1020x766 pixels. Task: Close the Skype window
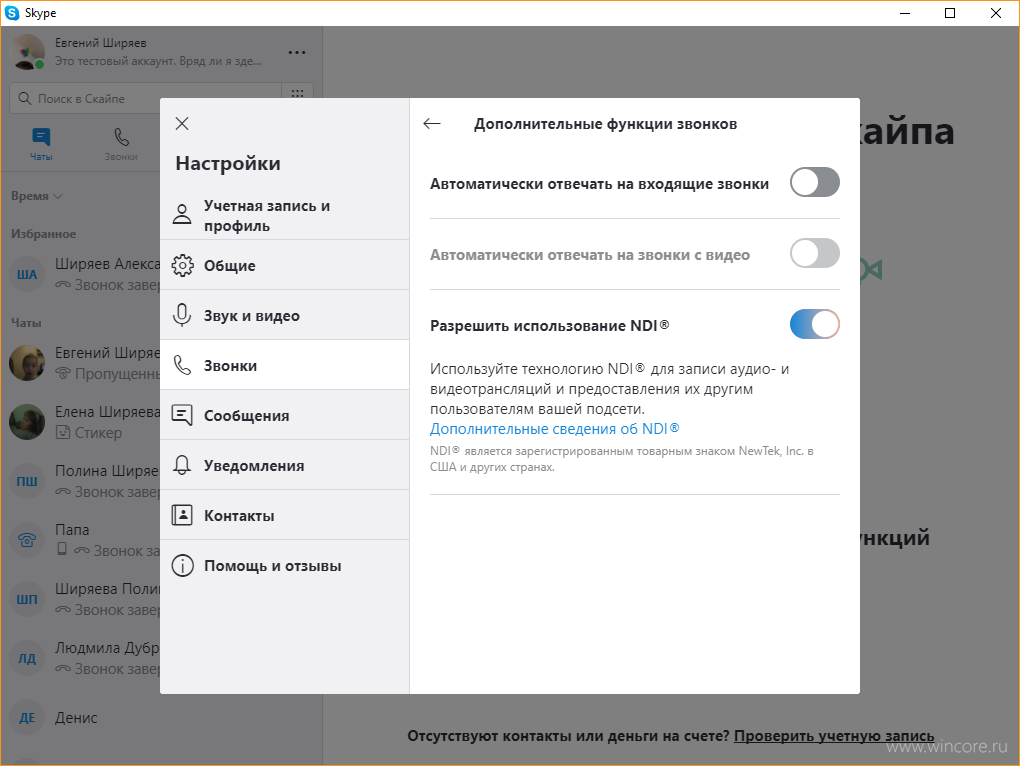tap(996, 13)
